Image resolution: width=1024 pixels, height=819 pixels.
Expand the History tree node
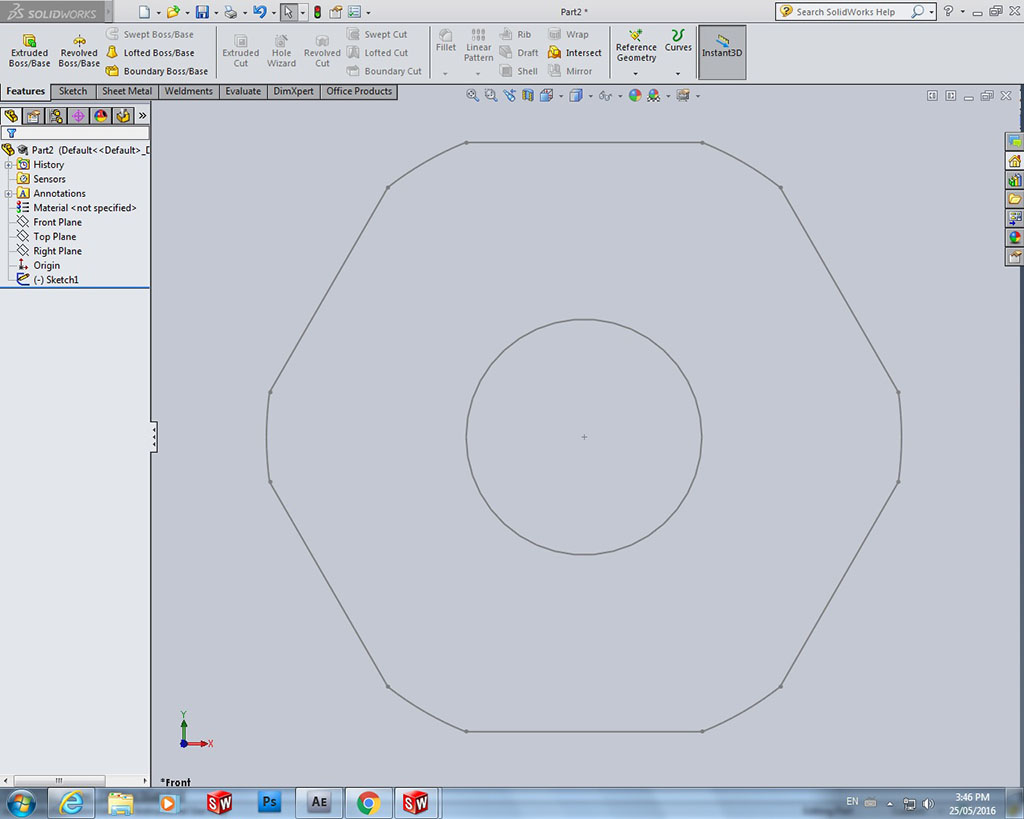click(x=9, y=165)
